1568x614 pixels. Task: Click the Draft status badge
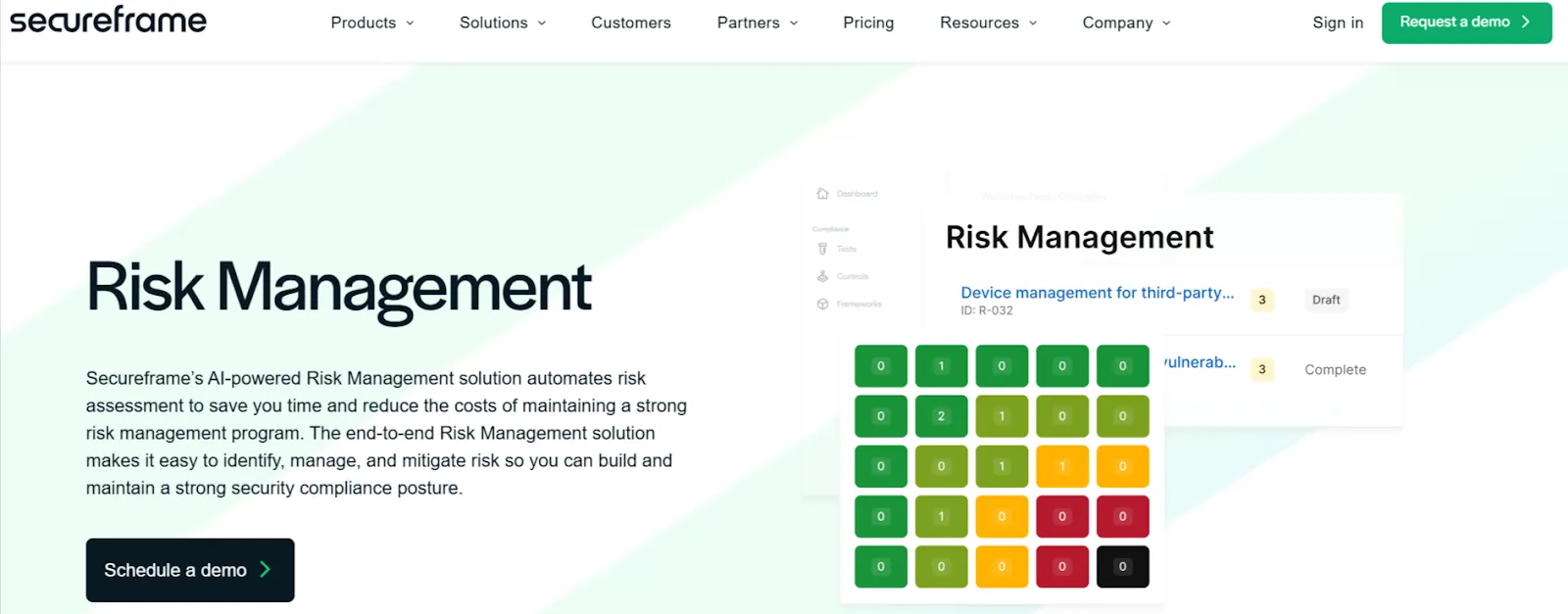click(x=1326, y=300)
